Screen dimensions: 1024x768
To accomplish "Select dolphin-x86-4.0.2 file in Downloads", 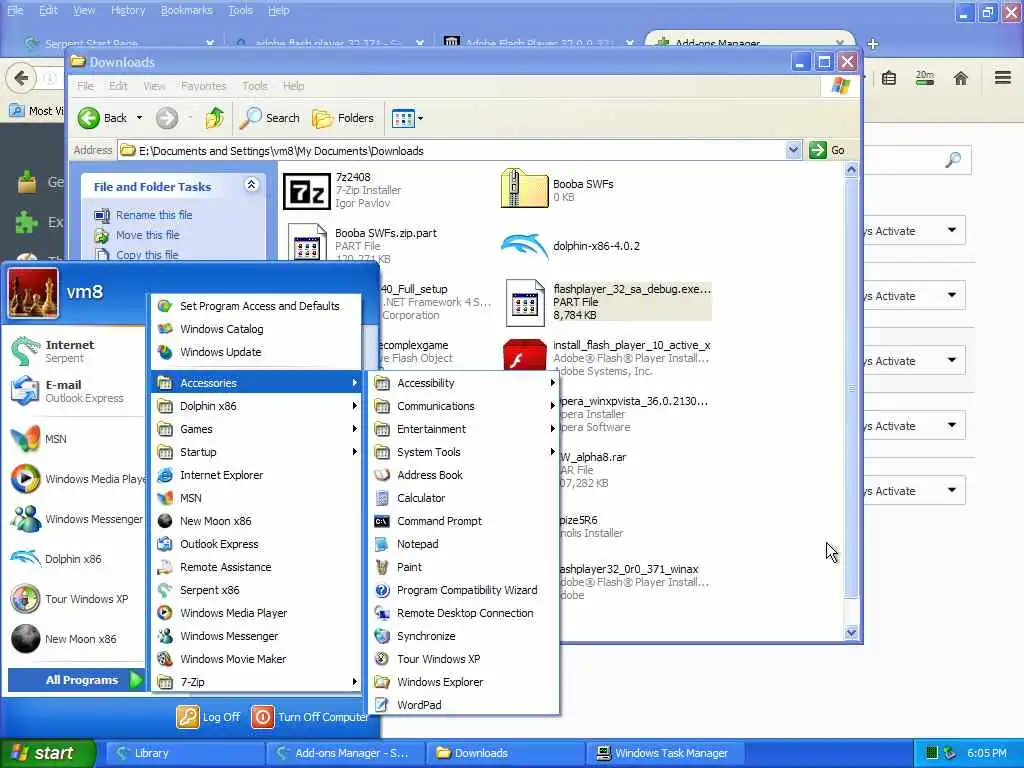I will (x=571, y=246).
